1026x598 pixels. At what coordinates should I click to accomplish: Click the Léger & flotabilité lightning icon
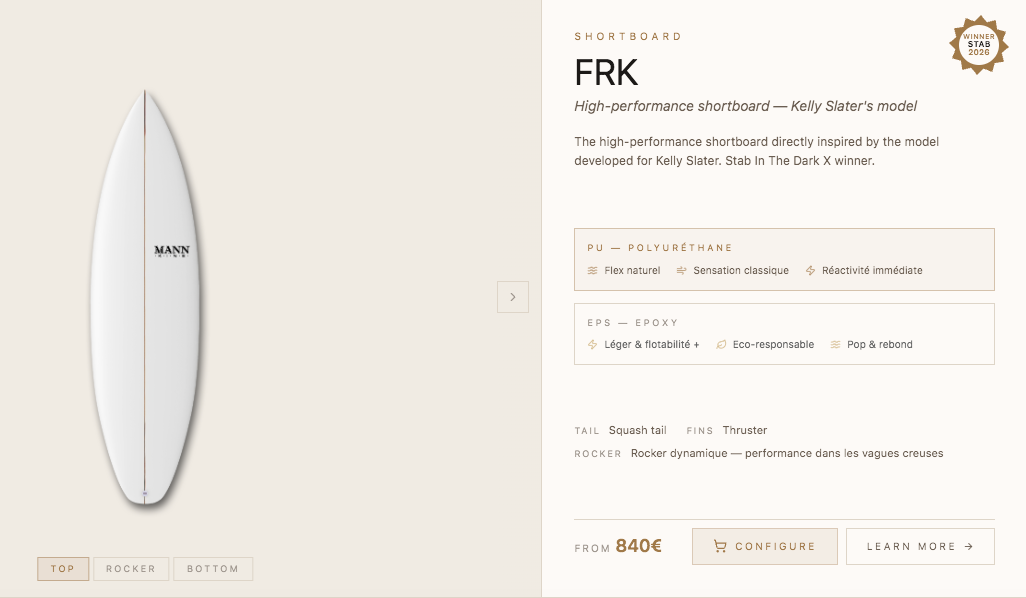tap(593, 345)
